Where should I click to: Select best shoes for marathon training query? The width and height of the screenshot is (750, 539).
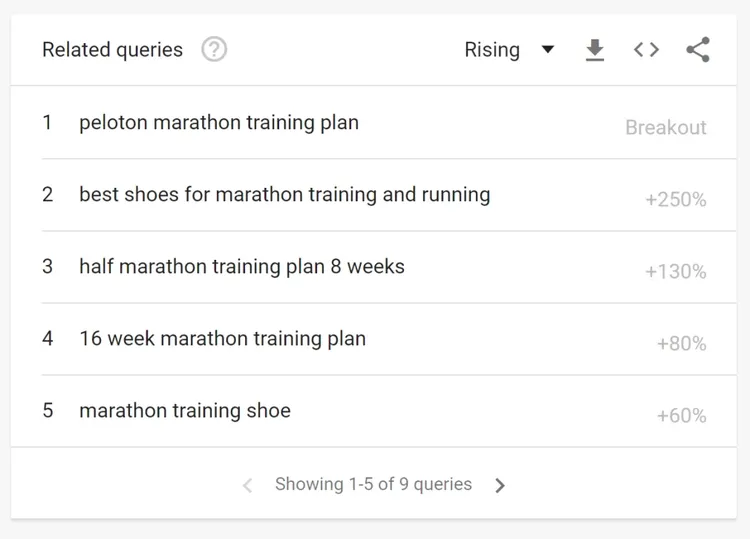point(285,195)
